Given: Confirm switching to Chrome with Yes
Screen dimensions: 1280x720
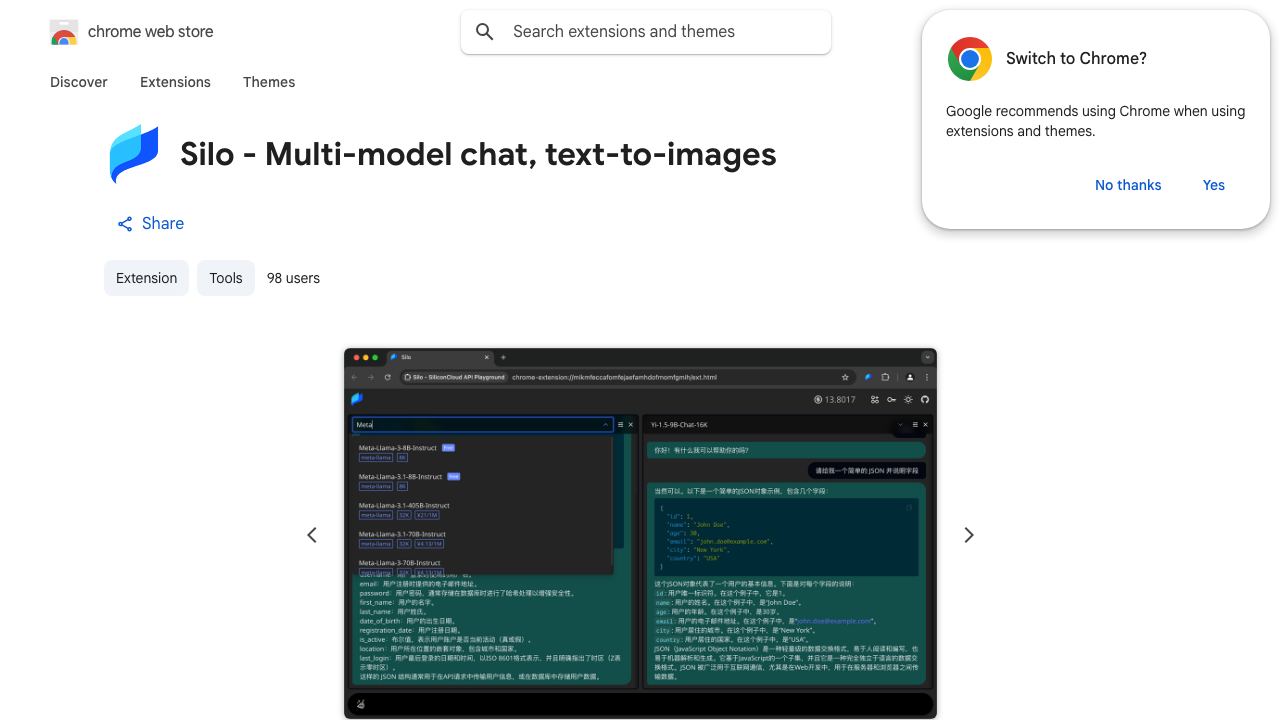Looking at the screenshot, I should 1214,185.
